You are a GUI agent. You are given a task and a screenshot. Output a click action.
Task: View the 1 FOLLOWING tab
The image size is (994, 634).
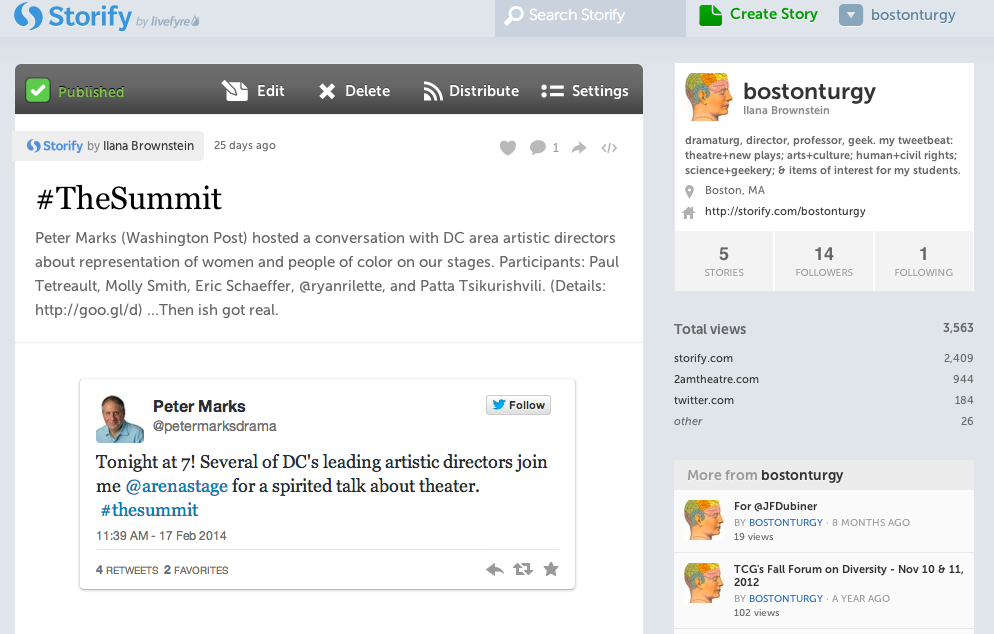click(924, 261)
